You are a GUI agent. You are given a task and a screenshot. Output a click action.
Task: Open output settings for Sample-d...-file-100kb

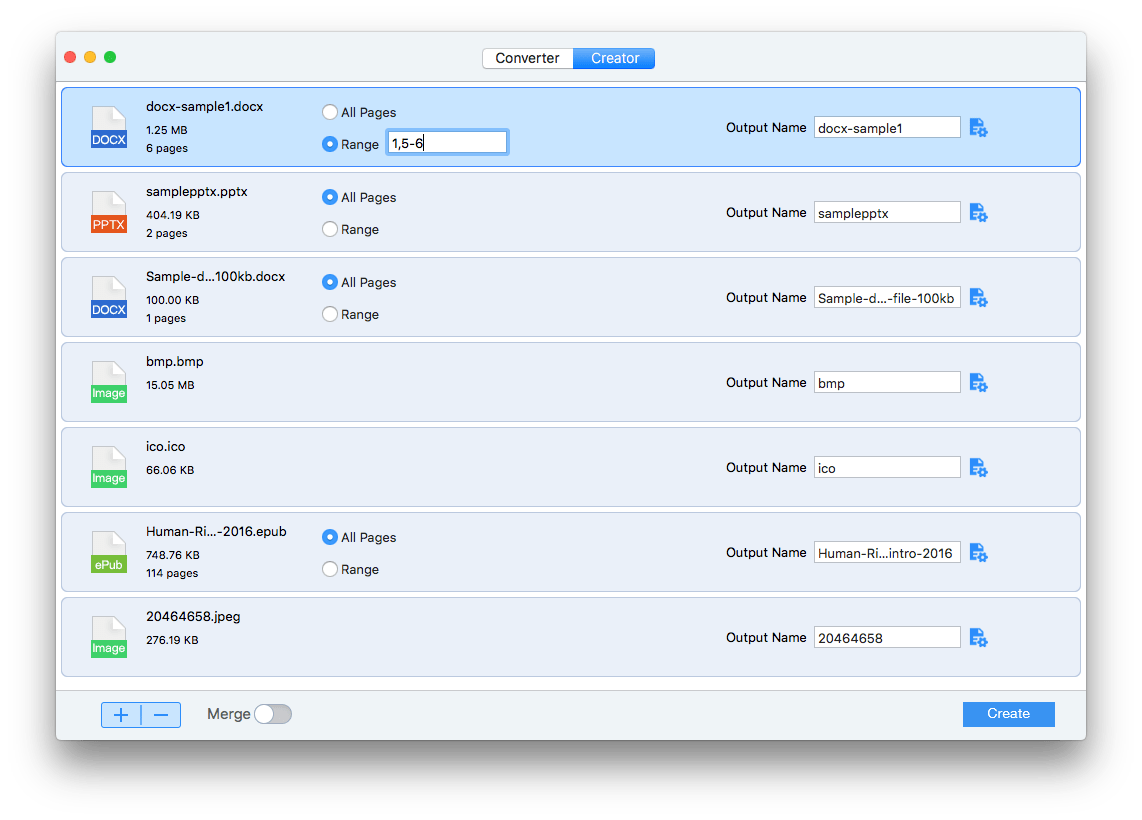click(978, 298)
